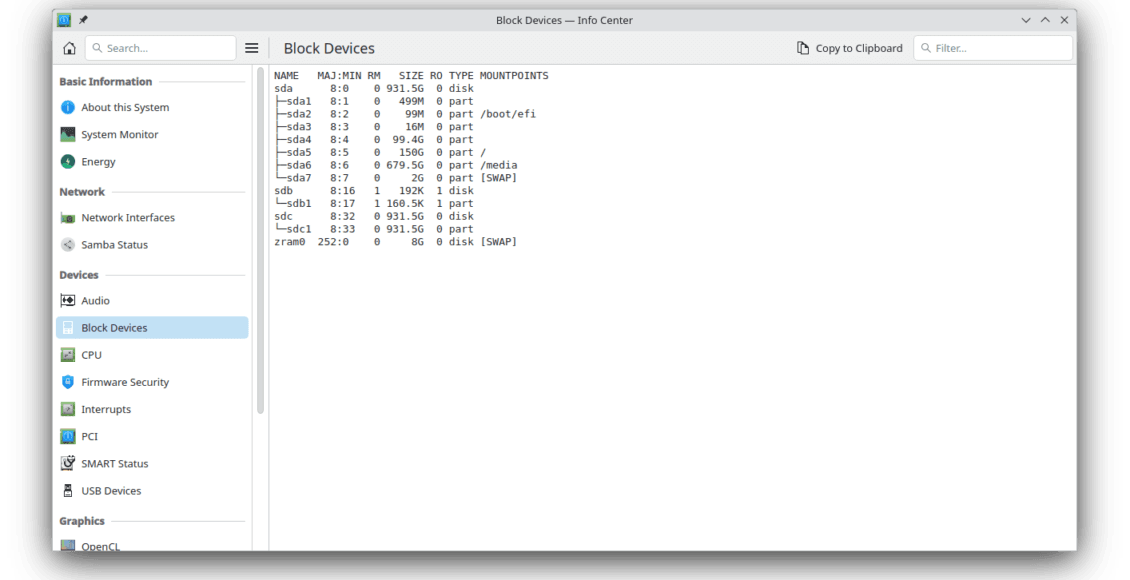Open SMART Status page
Viewport: 1130px width, 580px height.
114,463
